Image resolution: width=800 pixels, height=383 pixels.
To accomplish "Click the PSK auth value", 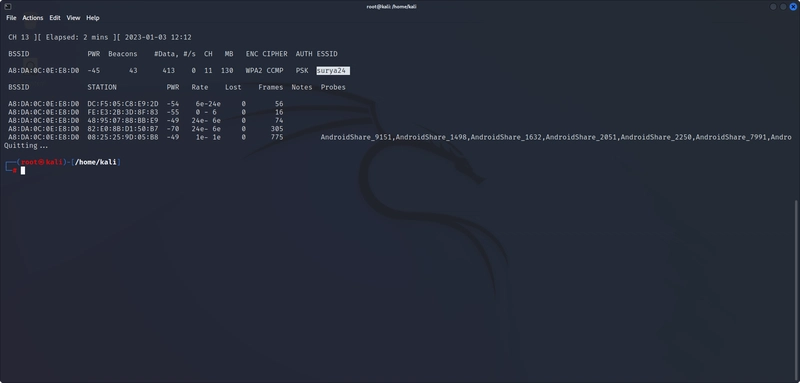I will click(302, 70).
